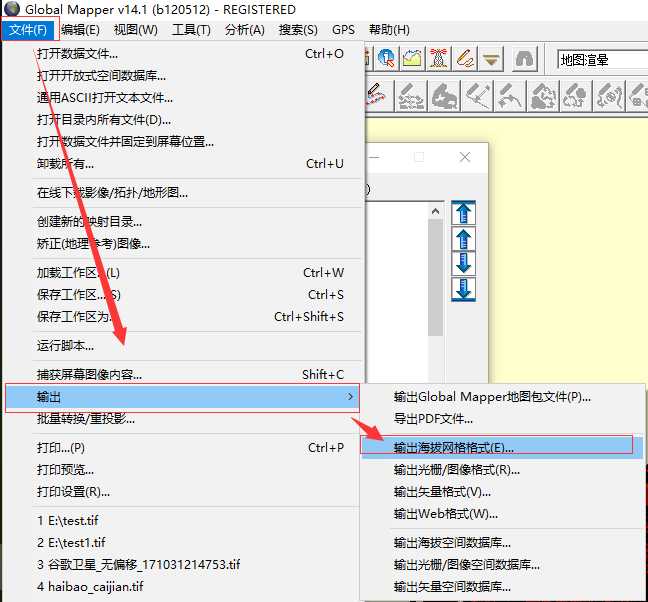
Task: Expand the 输出 submenu arrow
Action: pos(350,397)
